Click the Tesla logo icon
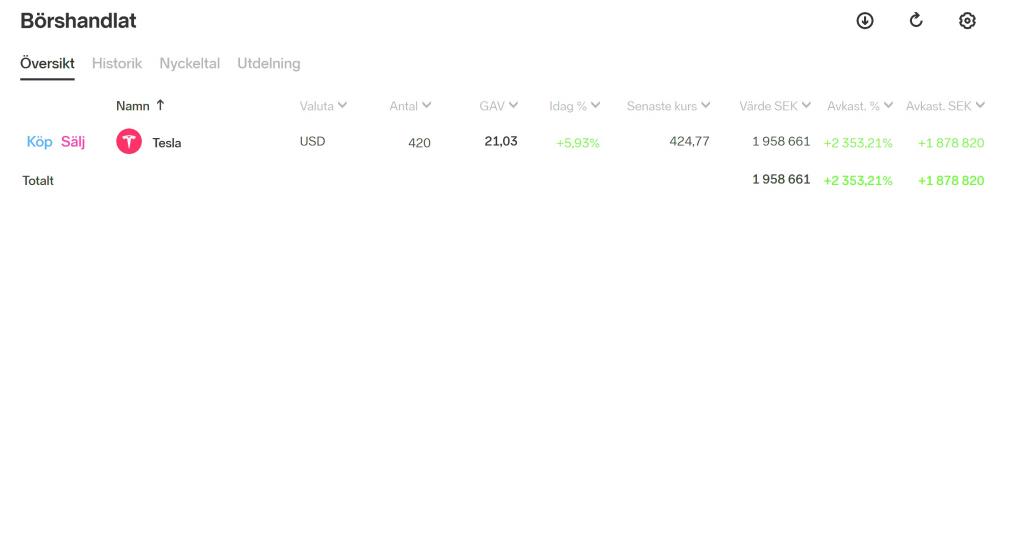This screenshot has width=1024, height=538. tap(129, 142)
